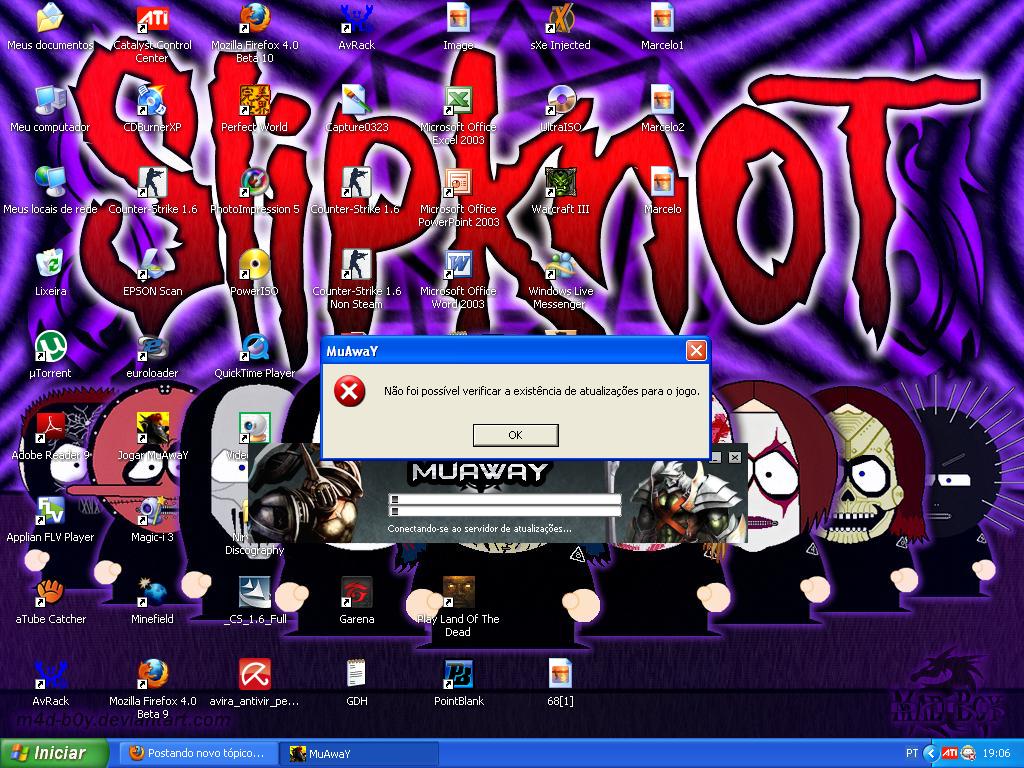Click the lower MuAway launcher progress bar
This screenshot has height=768, width=1024.
pyautogui.click(x=504, y=511)
